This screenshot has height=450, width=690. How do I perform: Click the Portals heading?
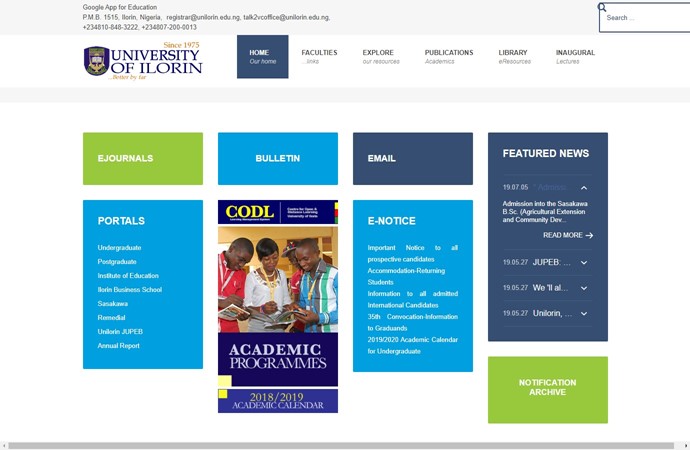tap(121, 221)
